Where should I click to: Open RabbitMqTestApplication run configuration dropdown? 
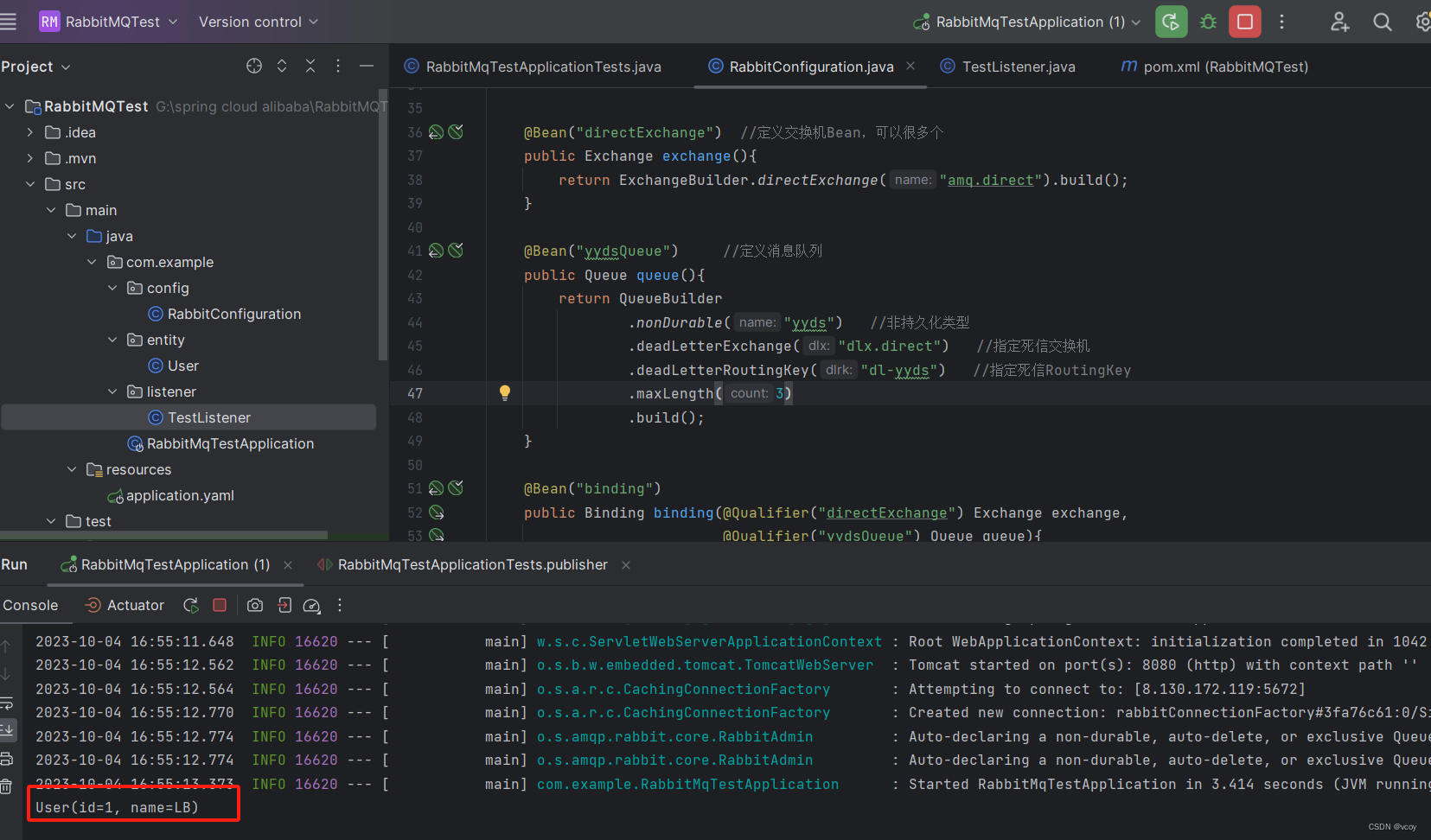[x=1027, y=22]
